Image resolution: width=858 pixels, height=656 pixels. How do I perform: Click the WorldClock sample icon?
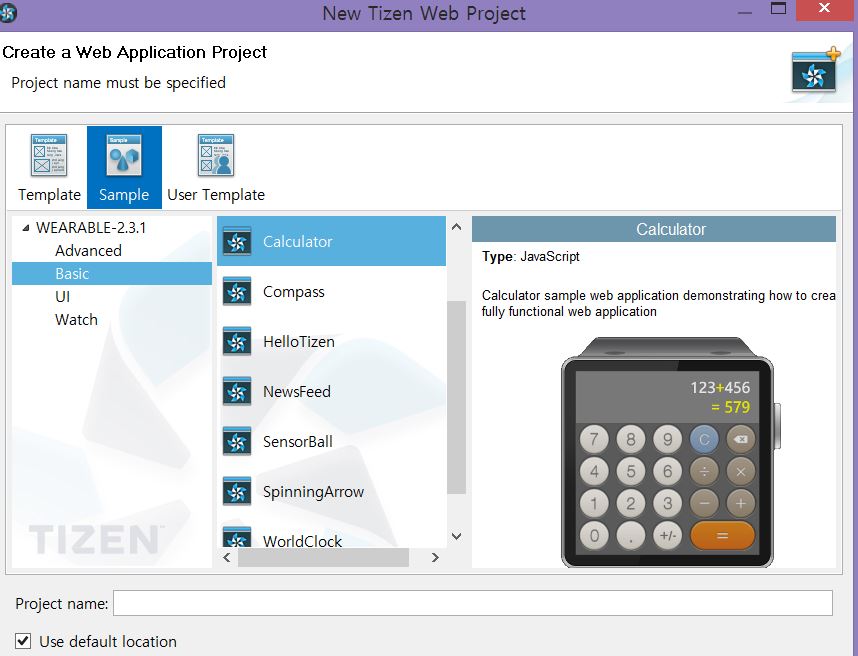coord(237,537)
